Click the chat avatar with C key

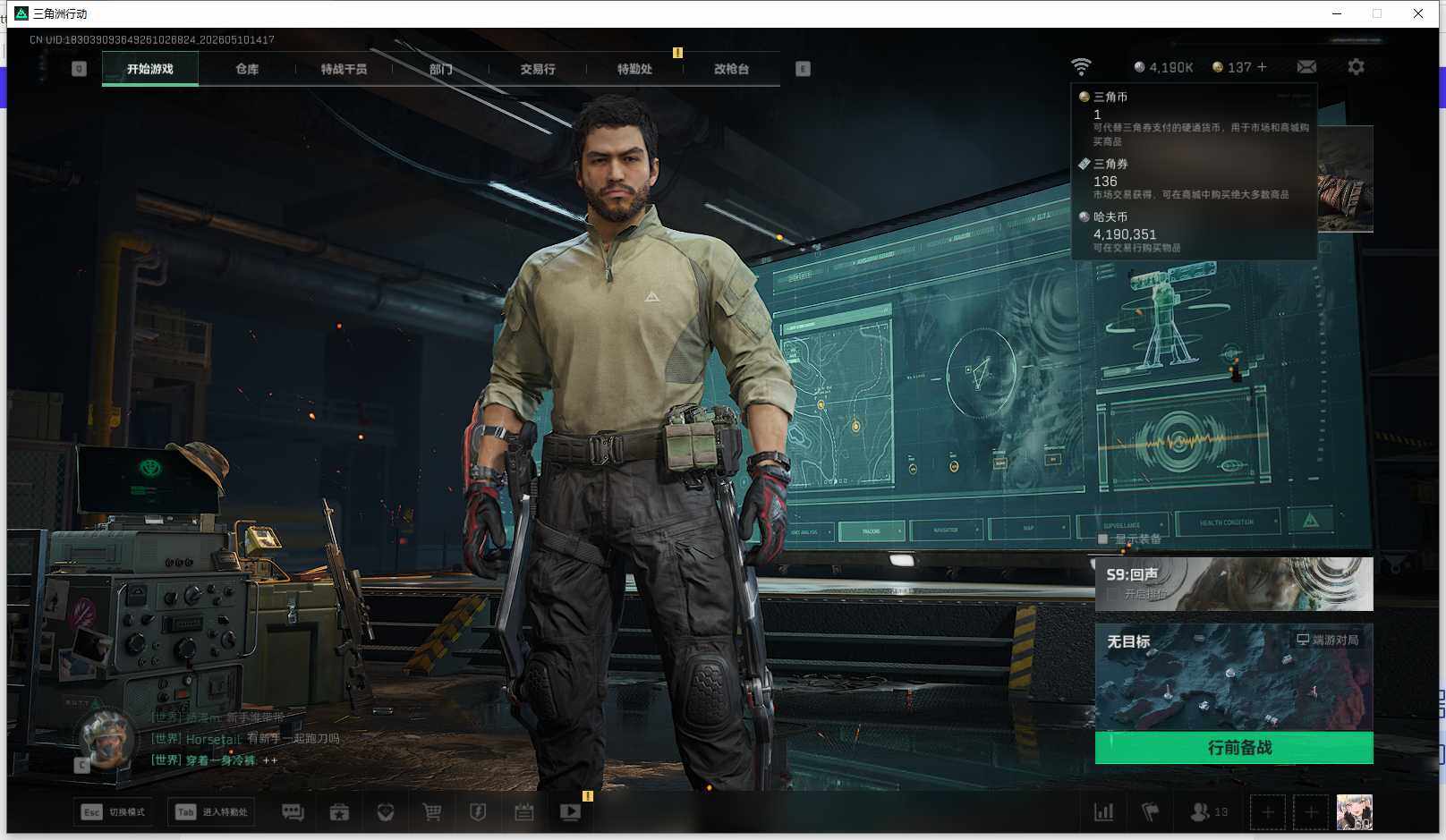106,741
